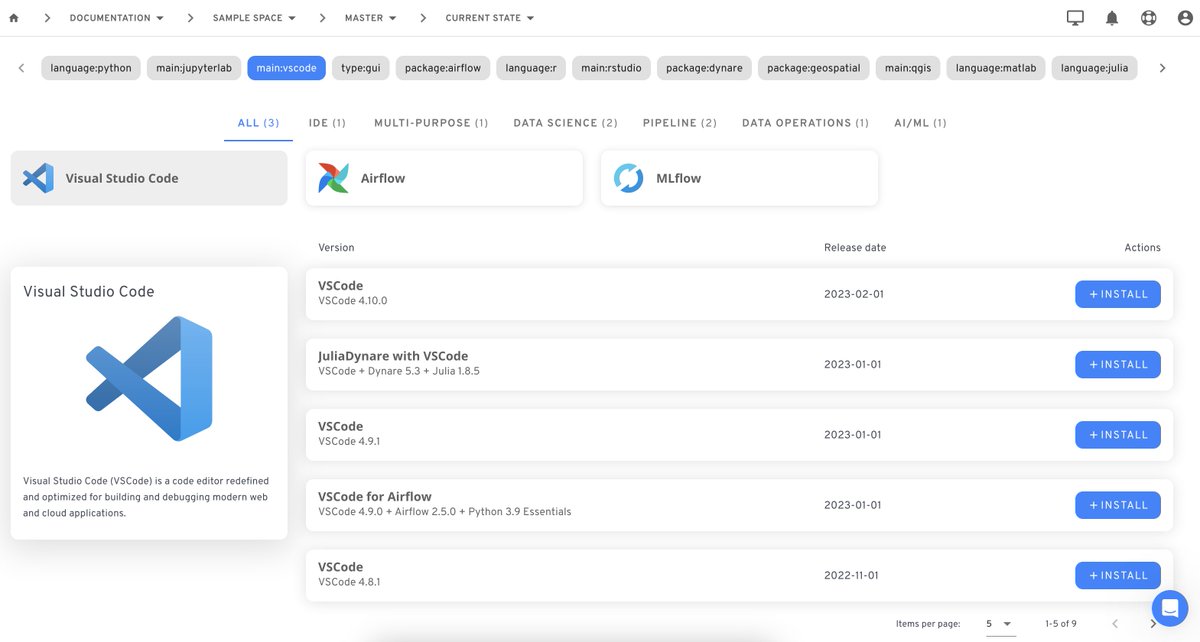Viewport: 1200px width, 642px height.
Task: Click the VSCode 4.10.0 version row text
Action: click(x=353, y=300)
